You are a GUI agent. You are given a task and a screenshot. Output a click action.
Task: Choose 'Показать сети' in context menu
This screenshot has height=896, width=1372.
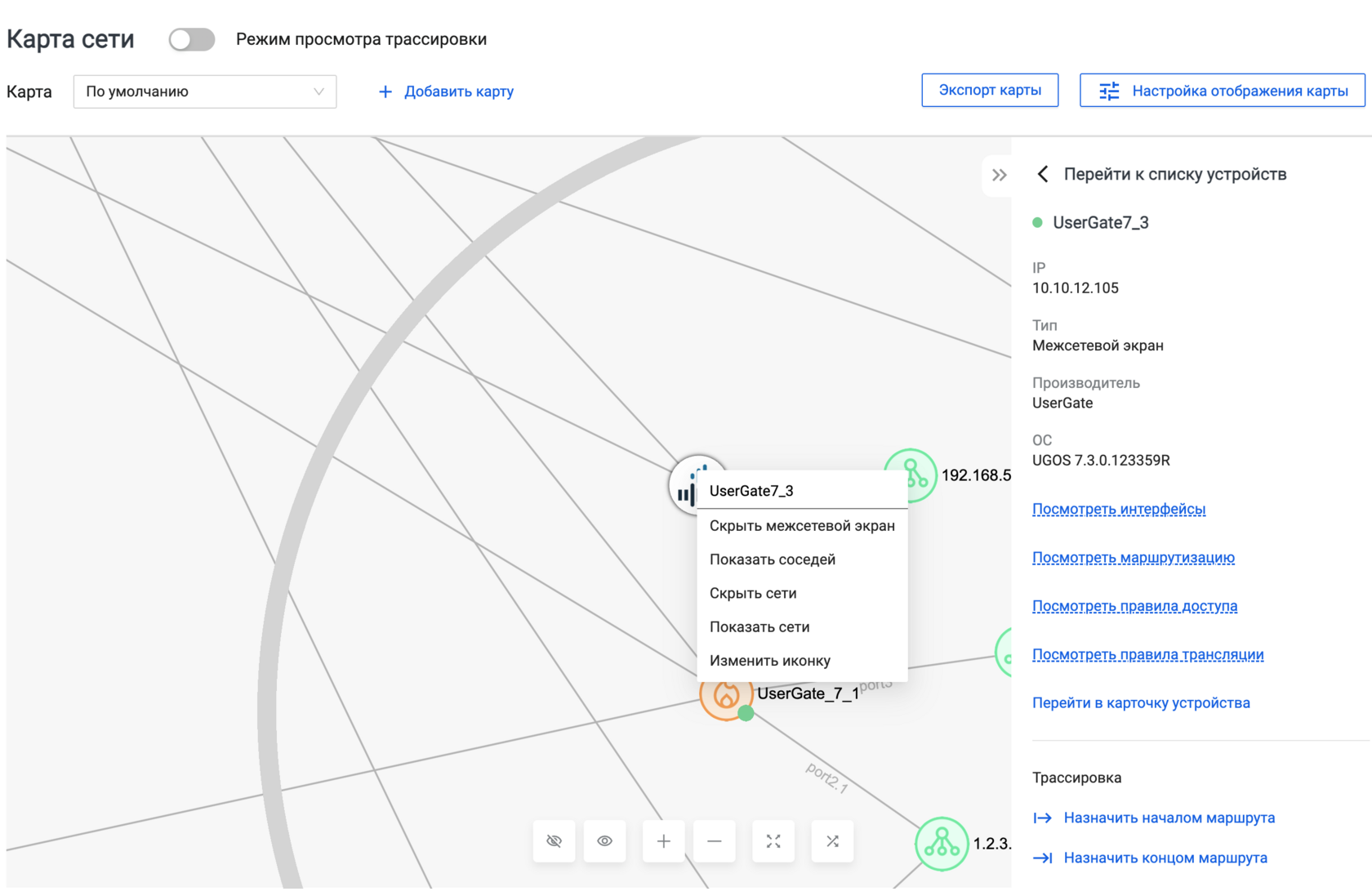[x=802, y=626]
